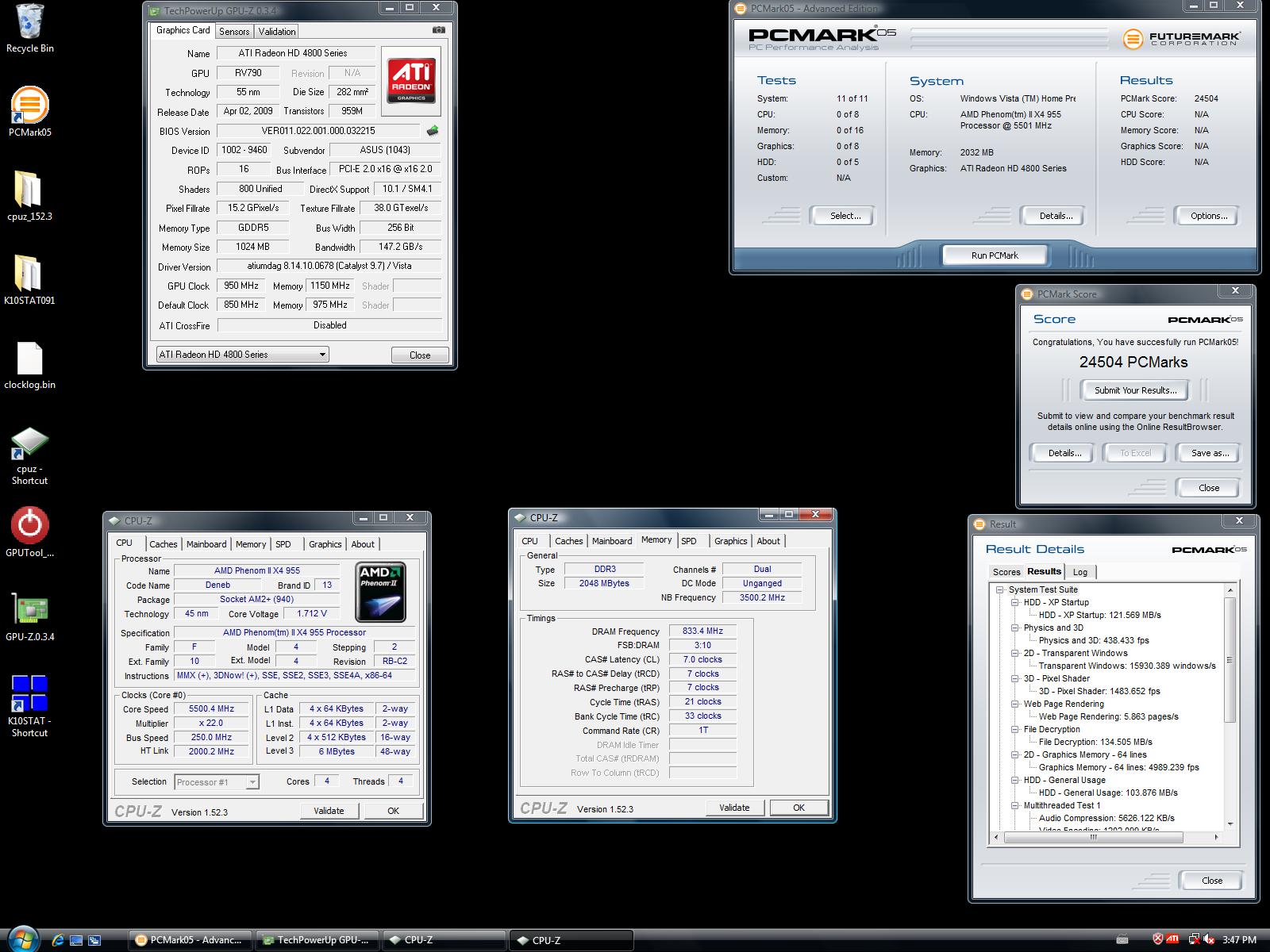The width and height of the screenshot is (1270, 952).
Task: Click the scroll-down arrow in the Result tree
Action: 1230,824
